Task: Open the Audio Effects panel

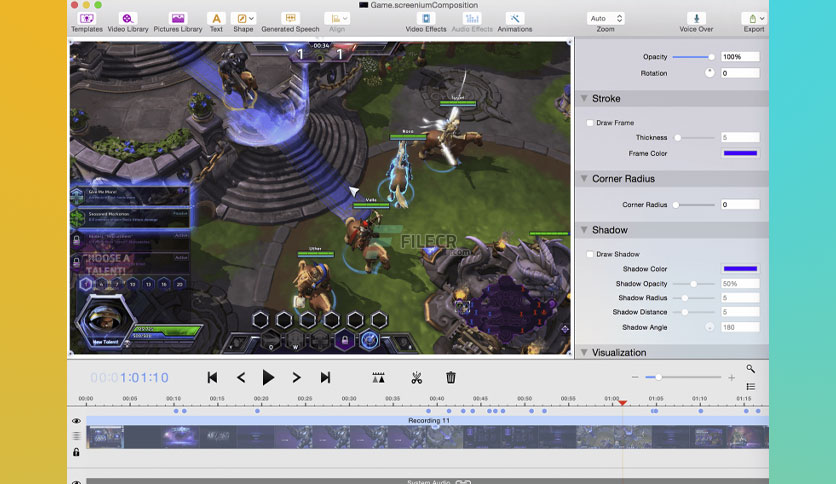Action: (x=472, y=22)
